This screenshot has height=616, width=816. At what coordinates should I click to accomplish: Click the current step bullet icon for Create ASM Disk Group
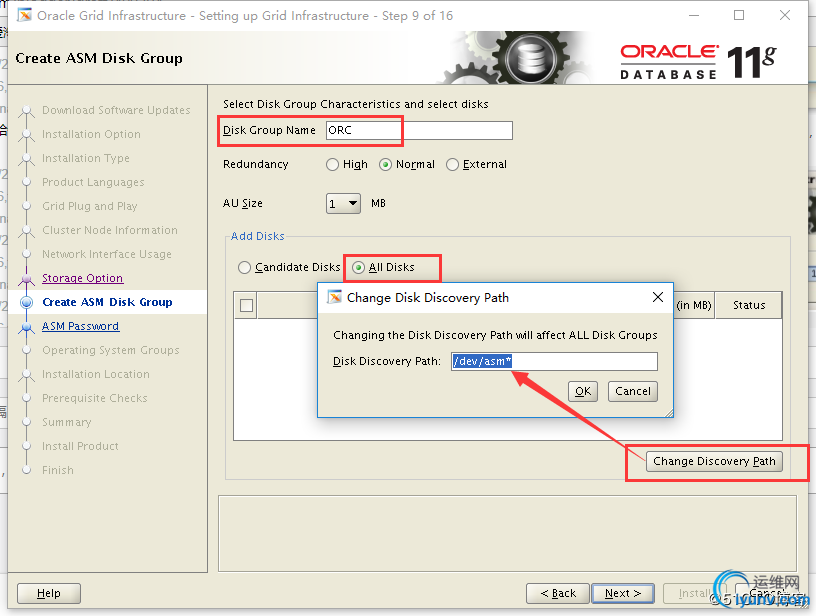(27, 302)
